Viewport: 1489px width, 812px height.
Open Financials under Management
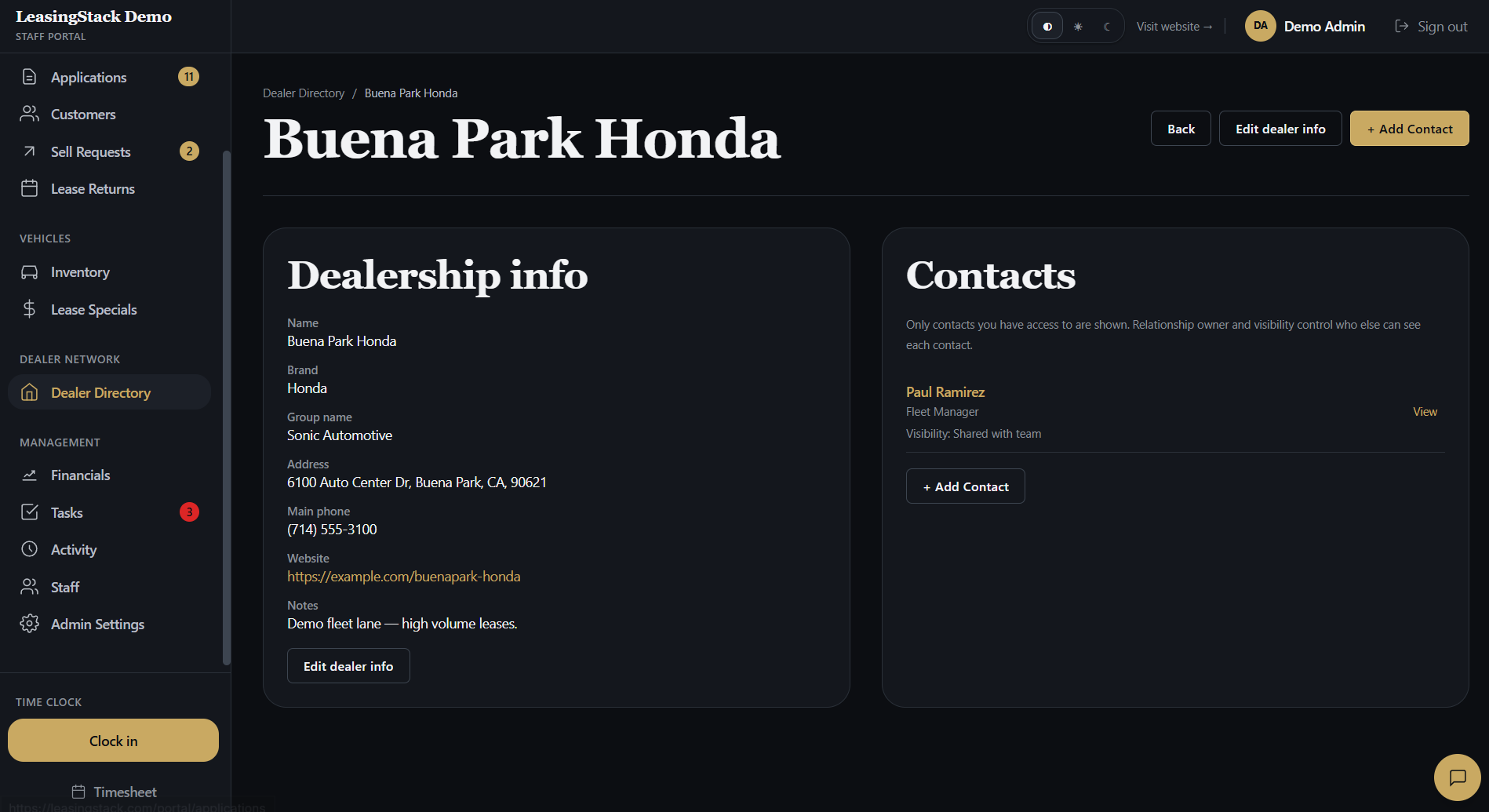(110, 475)
